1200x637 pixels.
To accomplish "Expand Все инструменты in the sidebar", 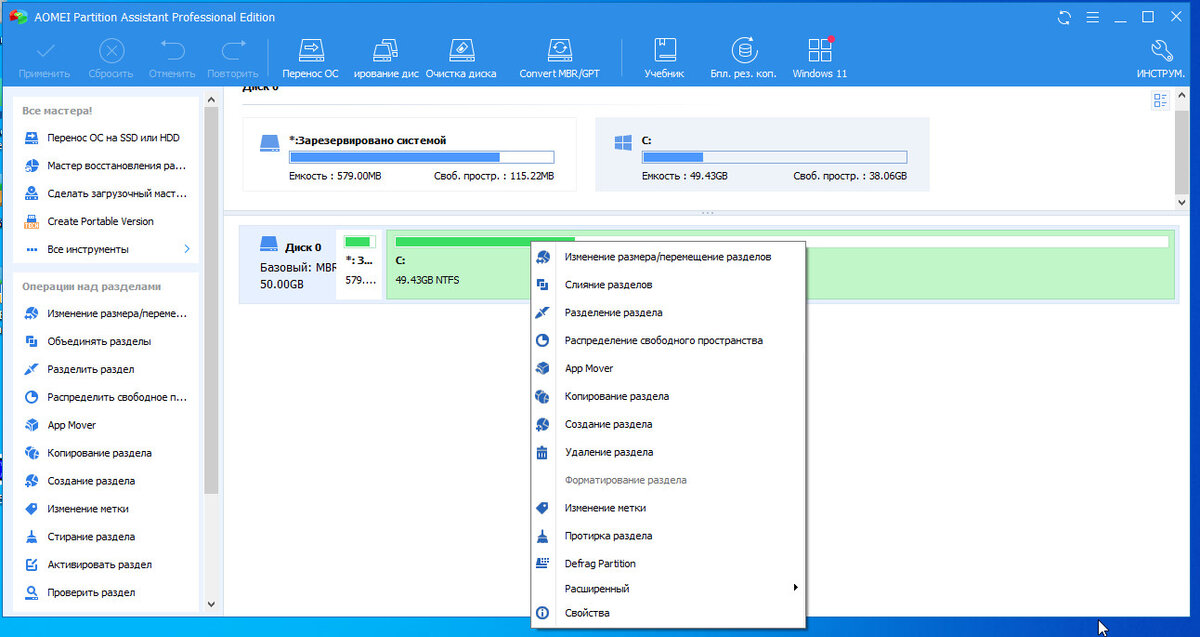I will (107, 249).
